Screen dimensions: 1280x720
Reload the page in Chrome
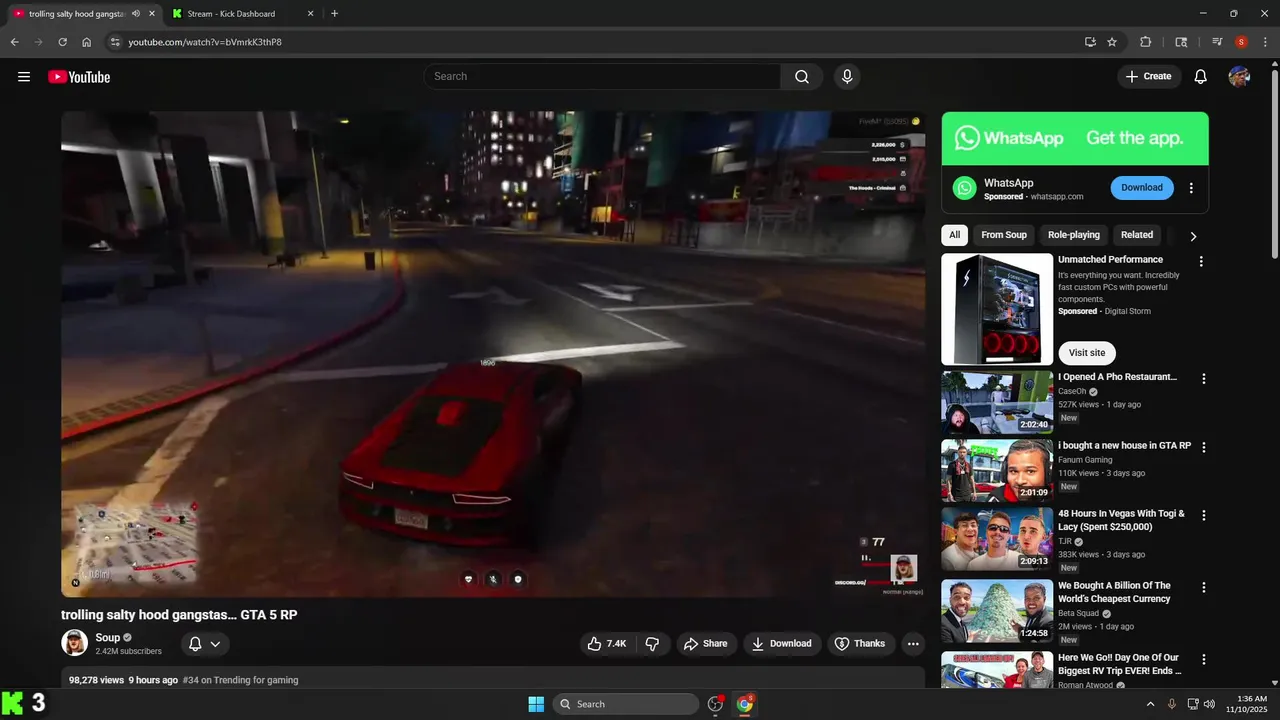pyautogui.click(x=62, y=42)
